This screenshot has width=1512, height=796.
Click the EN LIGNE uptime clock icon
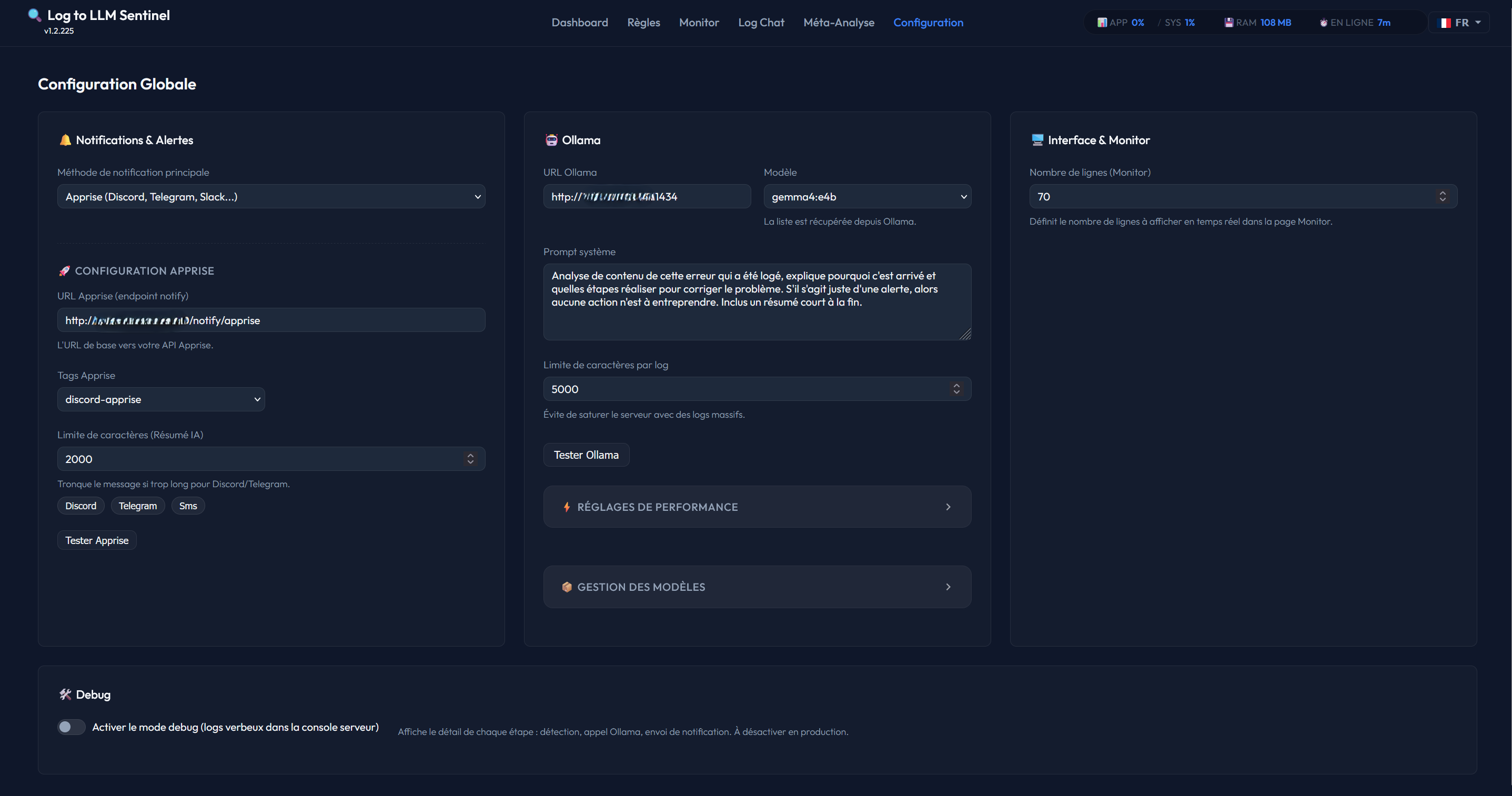(1323, 23)
